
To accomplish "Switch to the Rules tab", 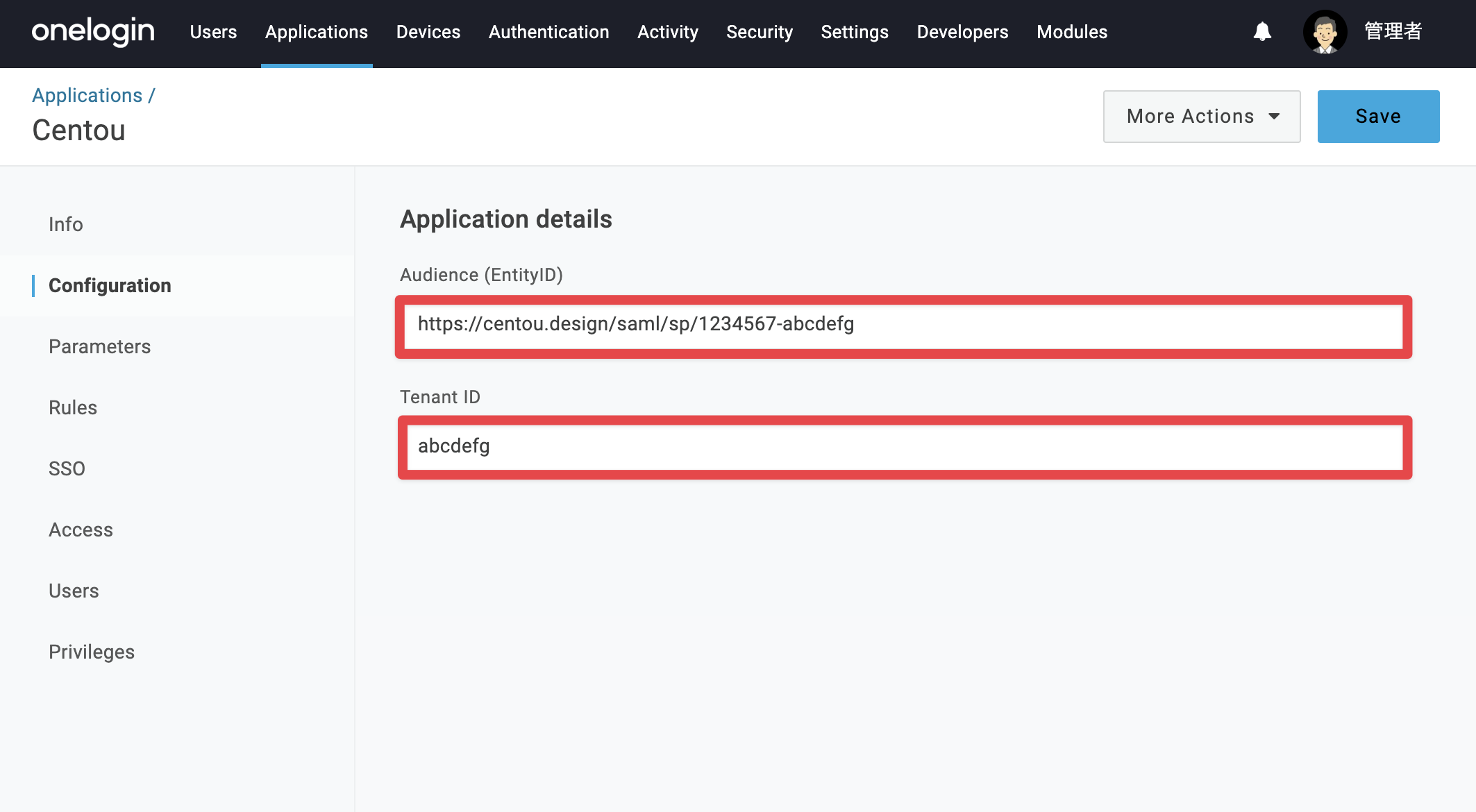I will (73, 407).
